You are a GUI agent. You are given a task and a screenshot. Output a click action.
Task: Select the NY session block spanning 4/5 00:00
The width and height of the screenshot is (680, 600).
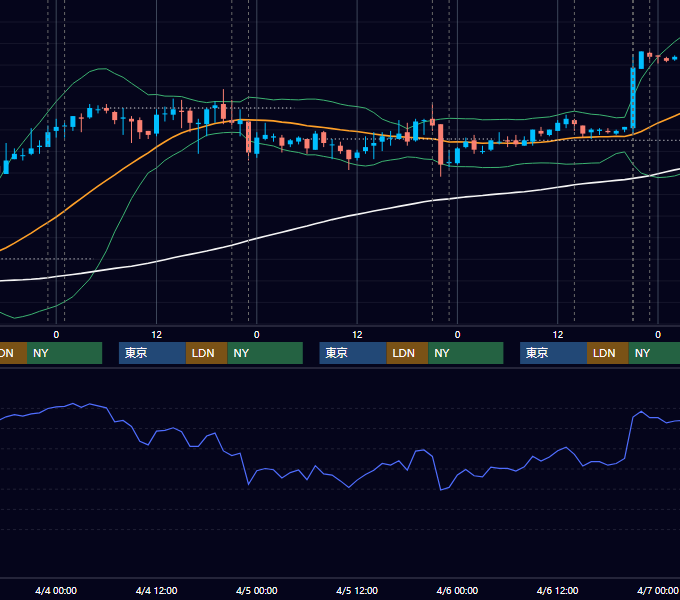(265, 353)
